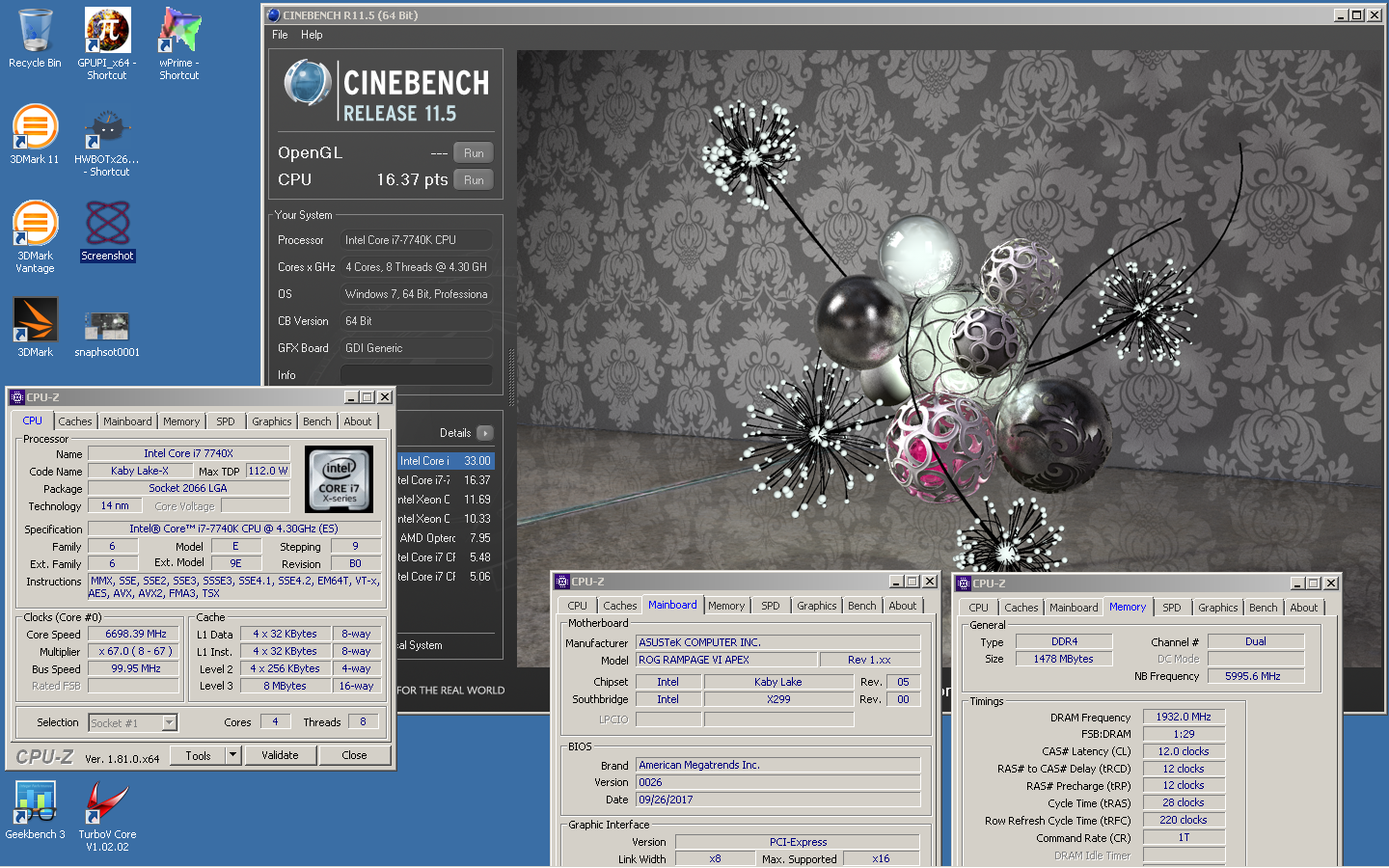The height and width of the screenshot is (868, 1389).
Task: Open Graphics tab in CPU-Z processor window
Action: [x=272, y=421]
